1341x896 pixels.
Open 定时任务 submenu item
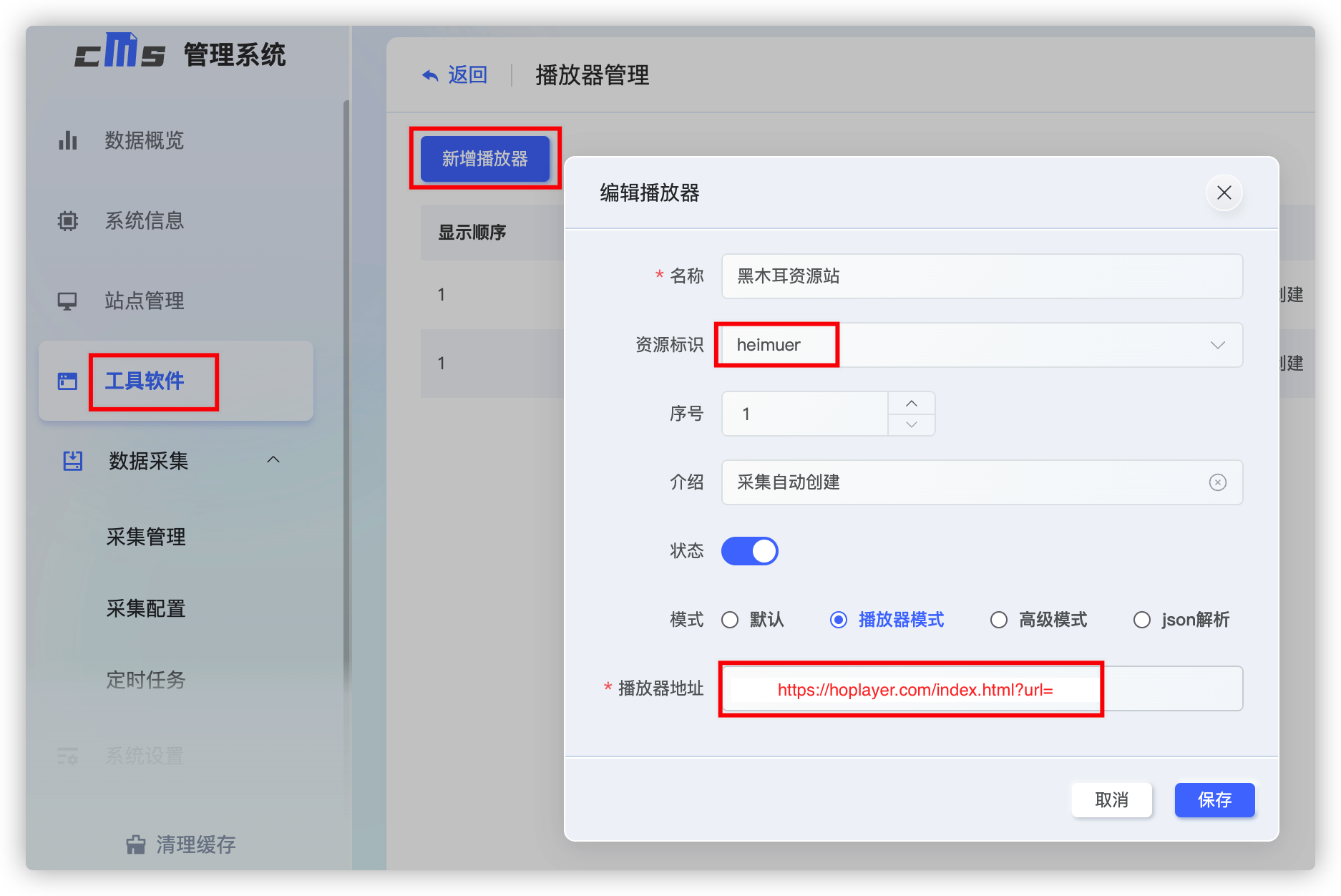click(146, 680)
